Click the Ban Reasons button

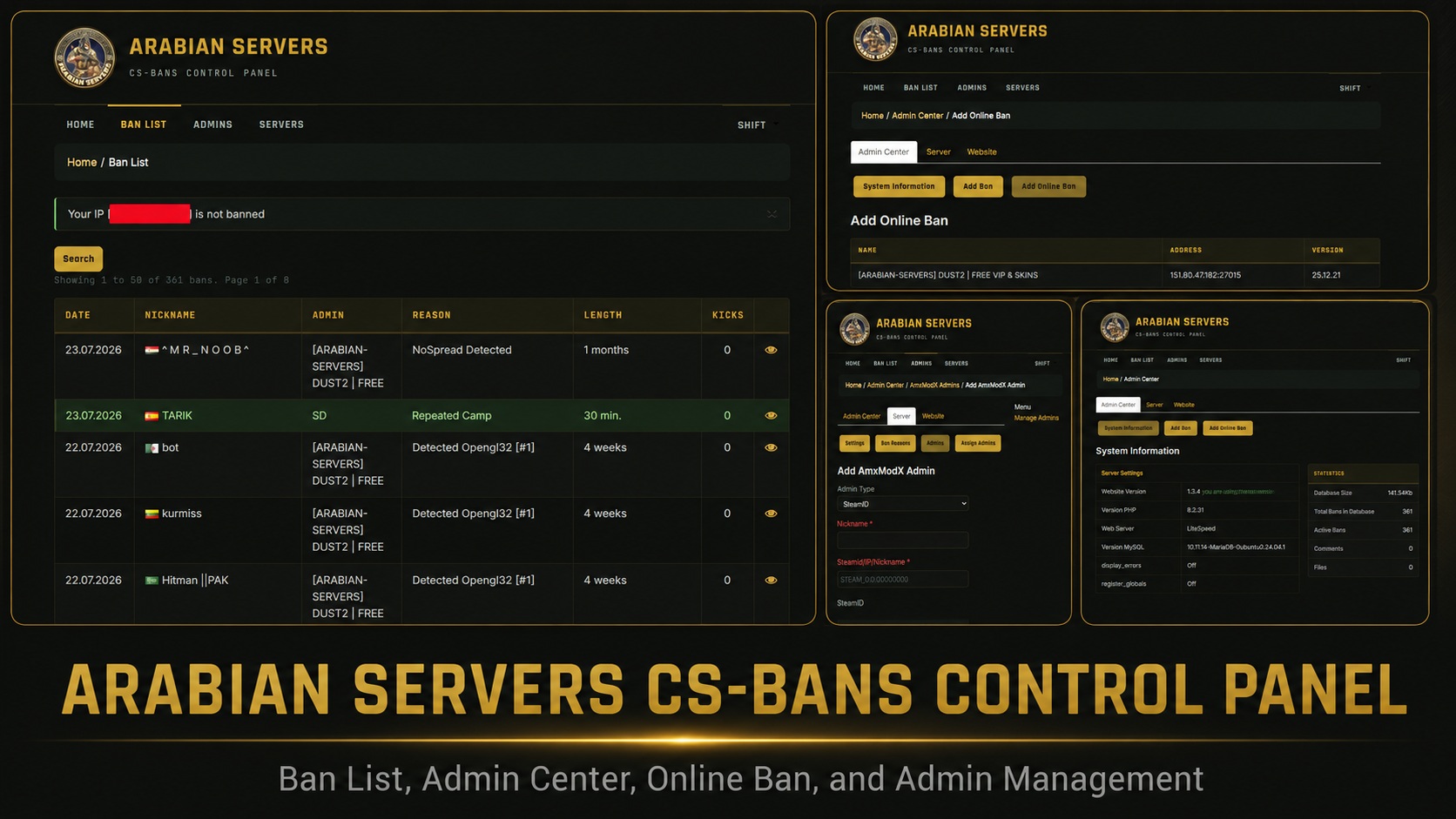click(895, 443)
